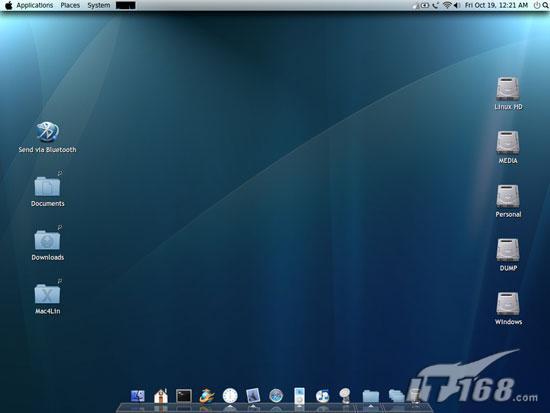Launch the iTunes music player in the dock
Image resolution: width=550 pixels, height=413 pixels.
[322, 396]
